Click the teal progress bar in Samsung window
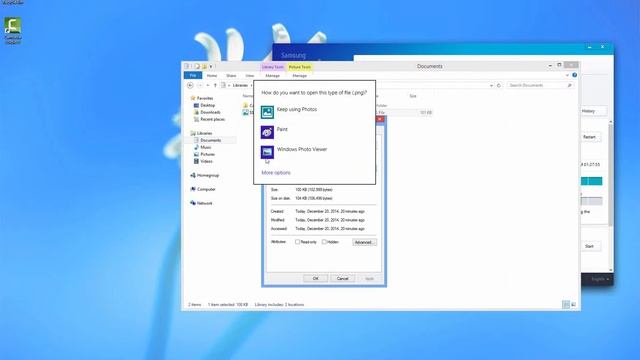The height and width of the screenshot is (360, 640). point(591,181)
